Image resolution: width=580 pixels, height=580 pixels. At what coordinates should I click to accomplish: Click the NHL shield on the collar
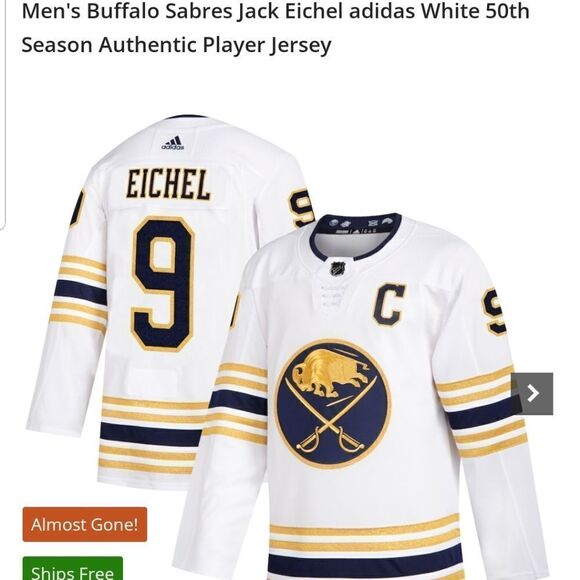338,268
